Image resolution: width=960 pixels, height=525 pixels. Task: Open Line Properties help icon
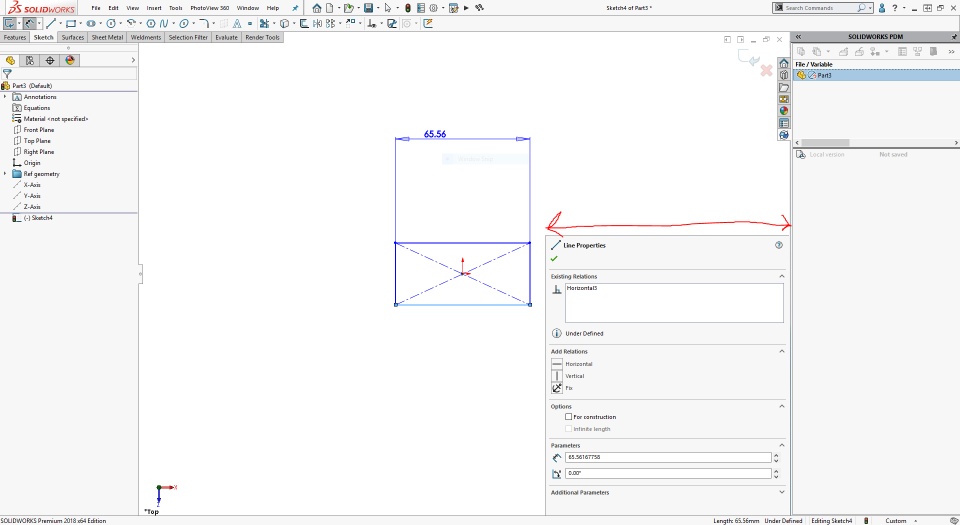[x=779, y=245]
